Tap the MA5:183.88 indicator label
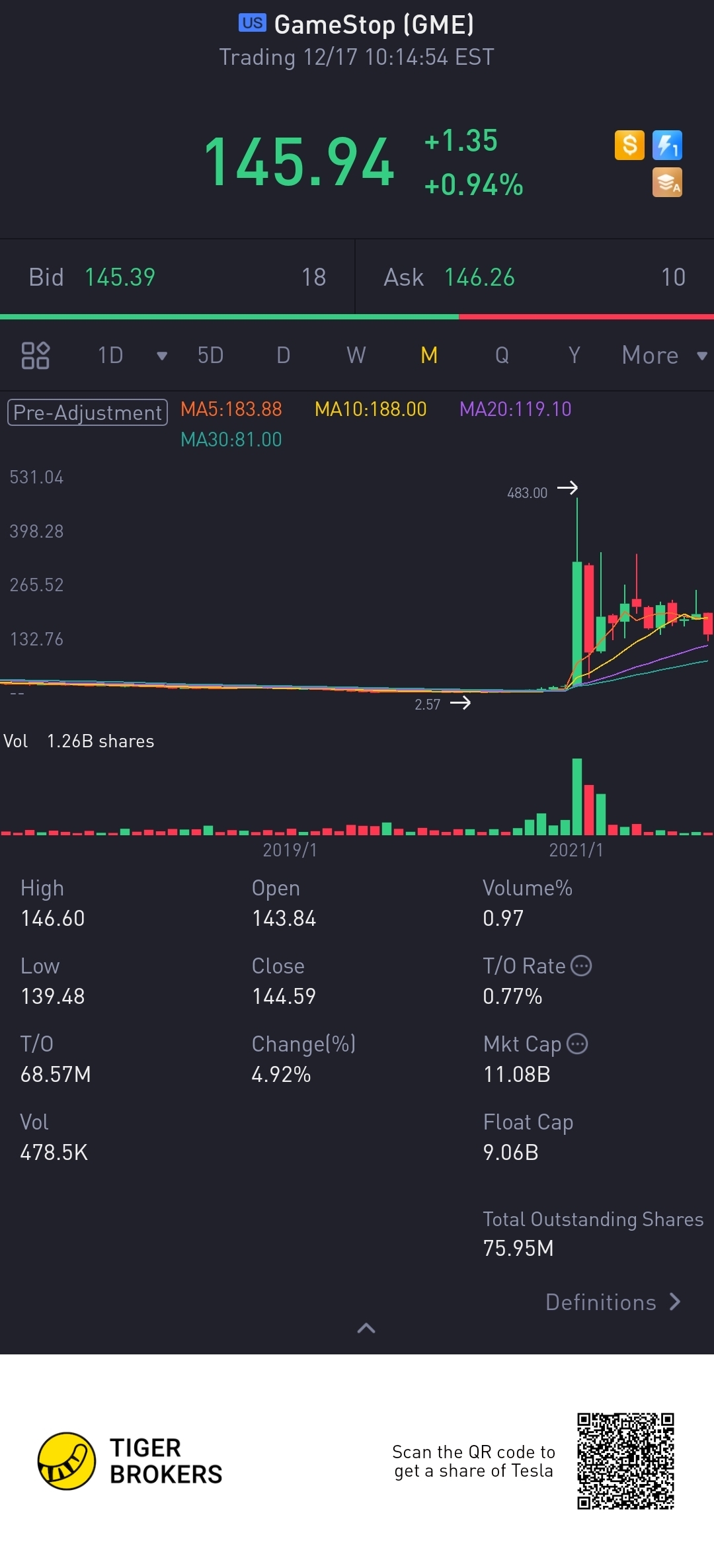The width and height of the screenshot is (714, 1568). click(231, 409)
